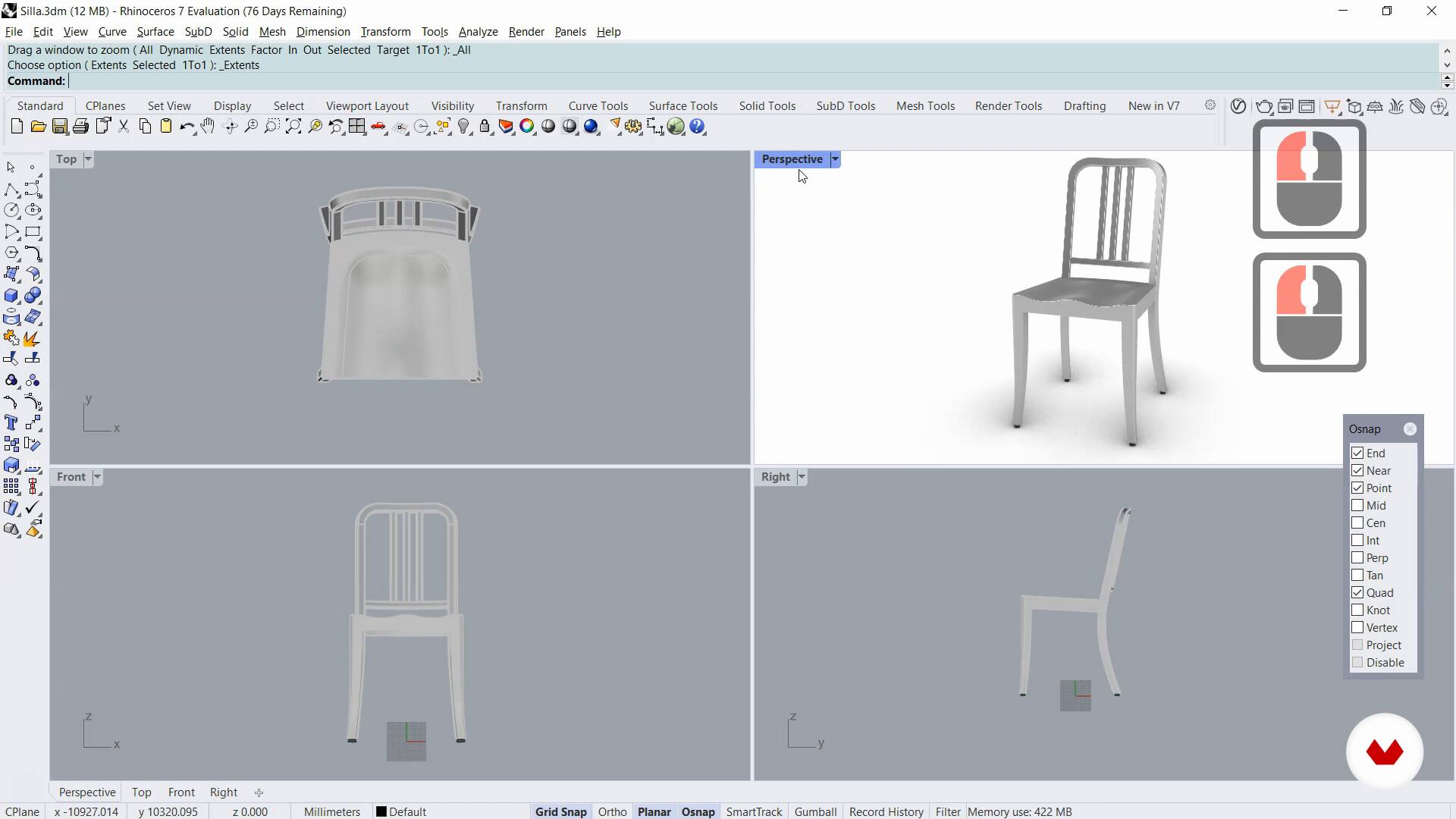Click the light bulb Hide objects icon
The height and width of the screenshot is (819, 1456).
pyautogui.click(x=464, y=127)
